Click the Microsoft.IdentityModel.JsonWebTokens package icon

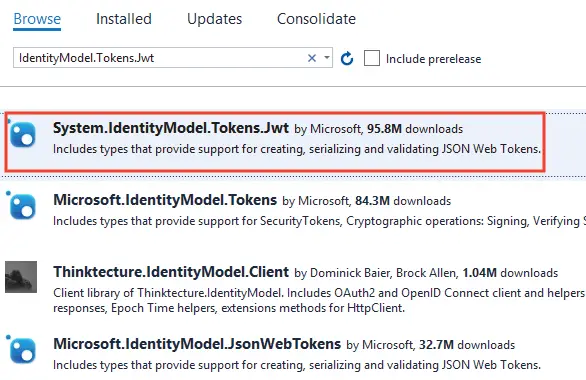pos(23,350)
